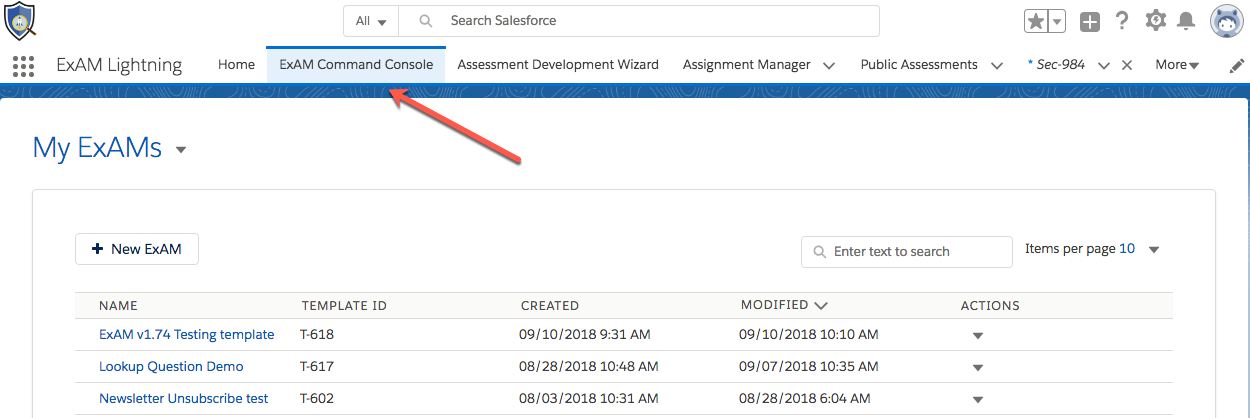Open the Notifications bell icon
Image resolution: width=1250 pixels, height=418 pixels.
[x=1186, y=21]
